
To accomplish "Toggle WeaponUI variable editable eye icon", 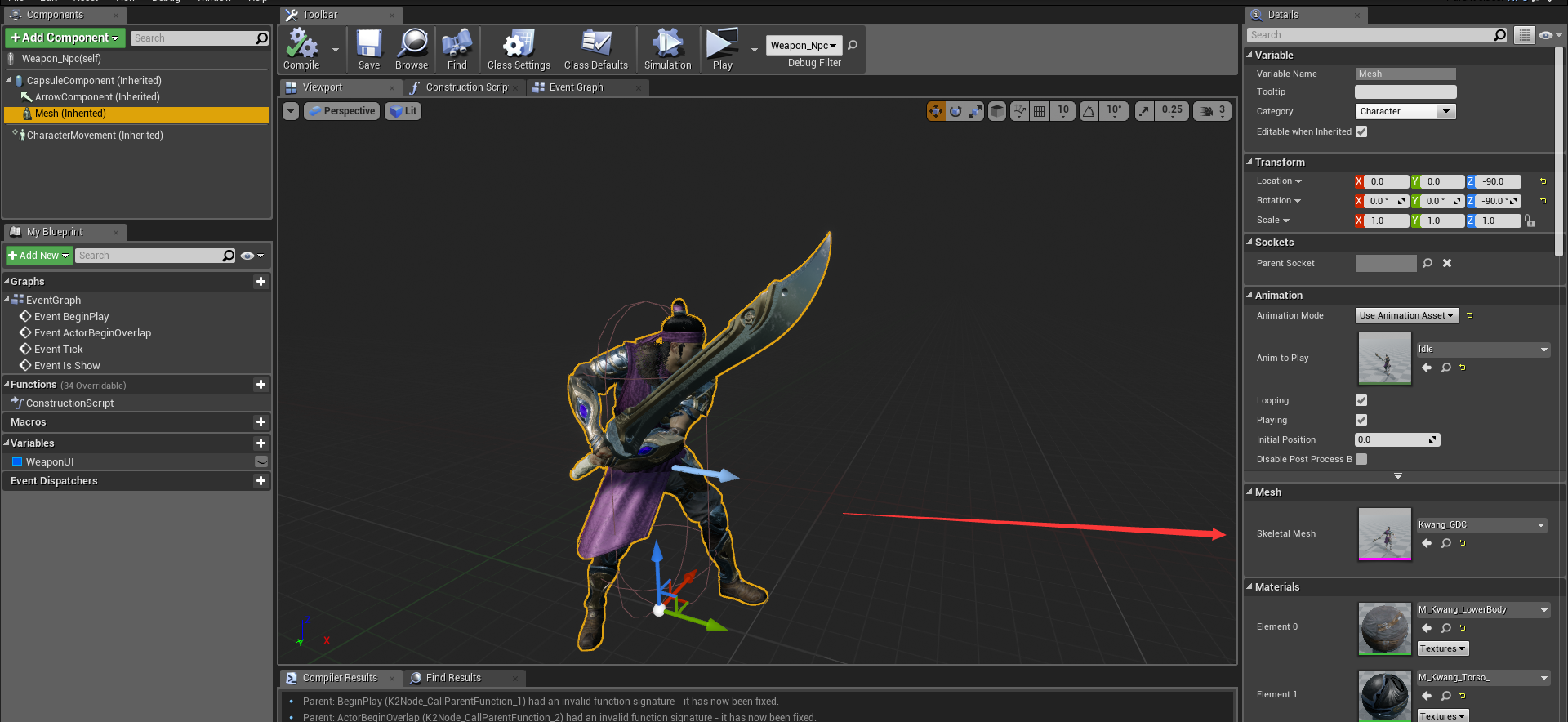I will click(261, 462).
